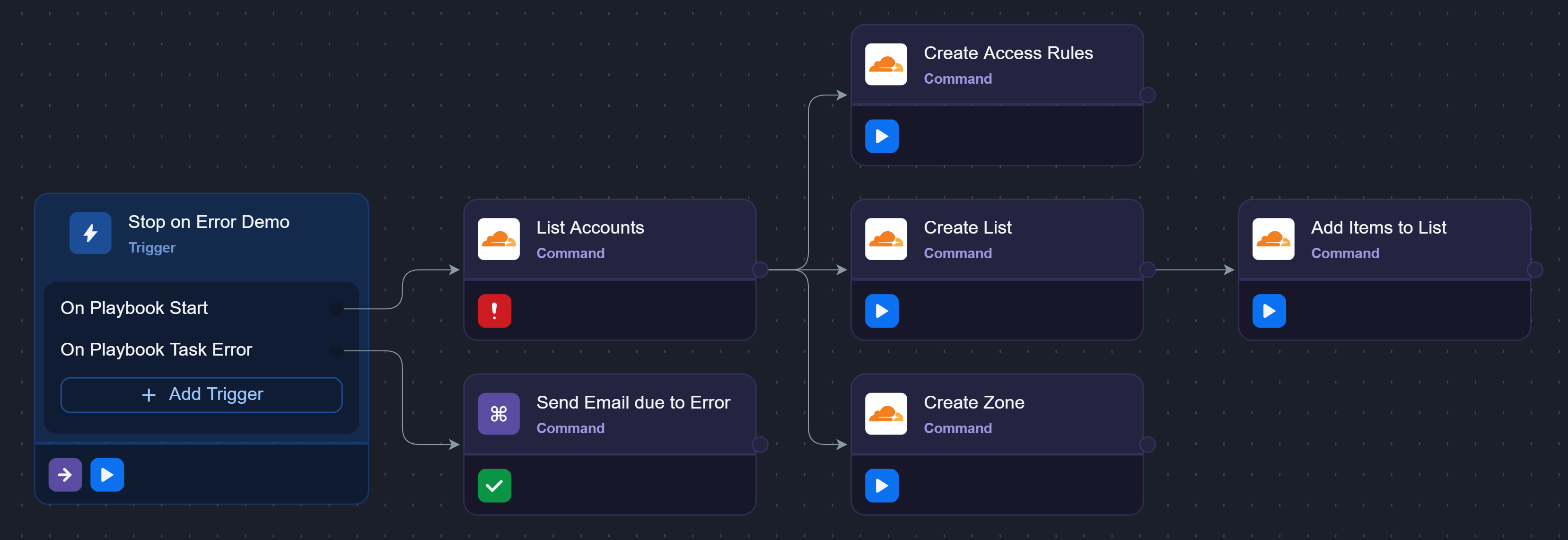Screen dimensions: 1568x540
Task: Click the command symbol icon on Send Email
Action: [x=498, y=413]
